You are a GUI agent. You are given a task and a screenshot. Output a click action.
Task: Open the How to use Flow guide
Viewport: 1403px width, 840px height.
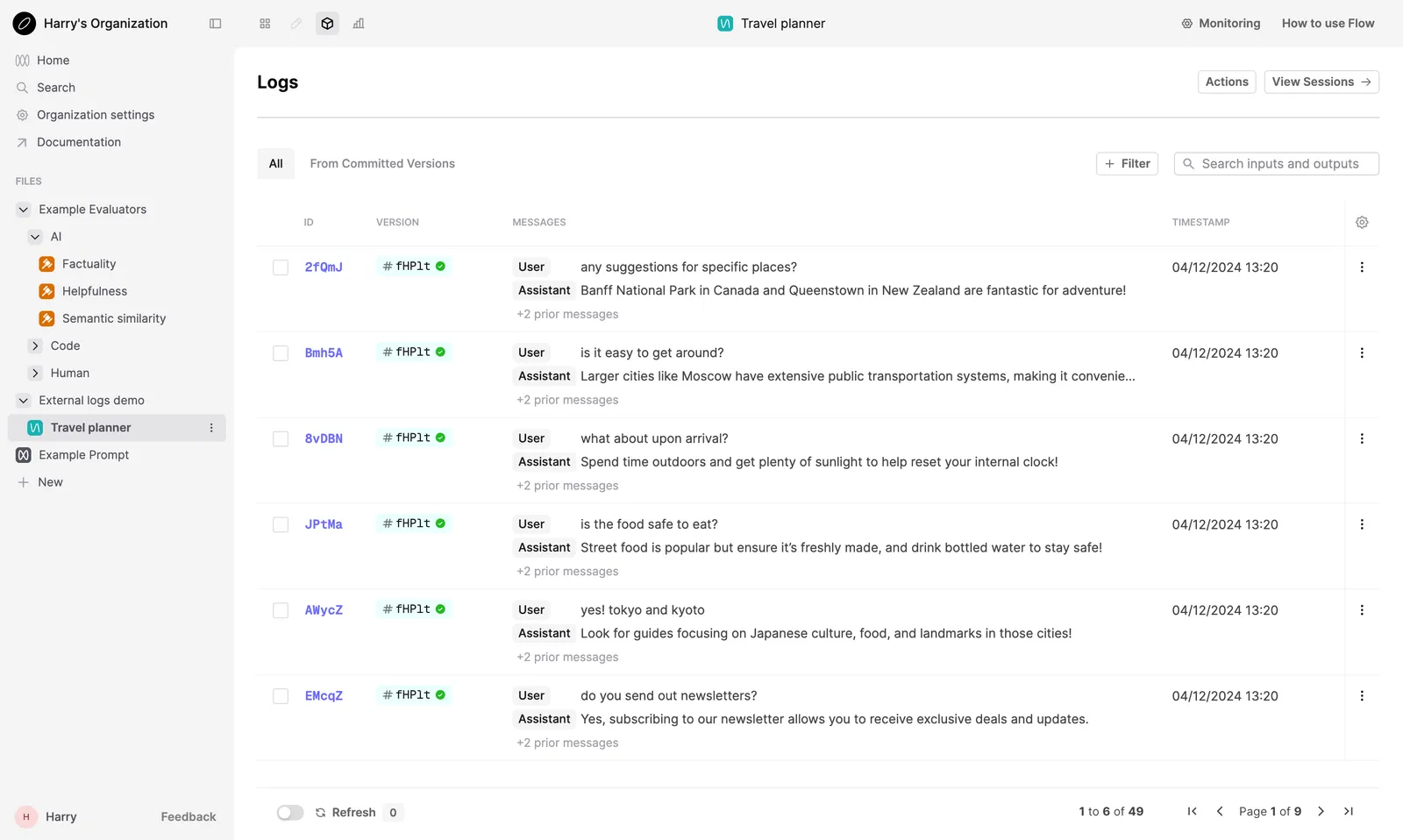pos(1328,24)
